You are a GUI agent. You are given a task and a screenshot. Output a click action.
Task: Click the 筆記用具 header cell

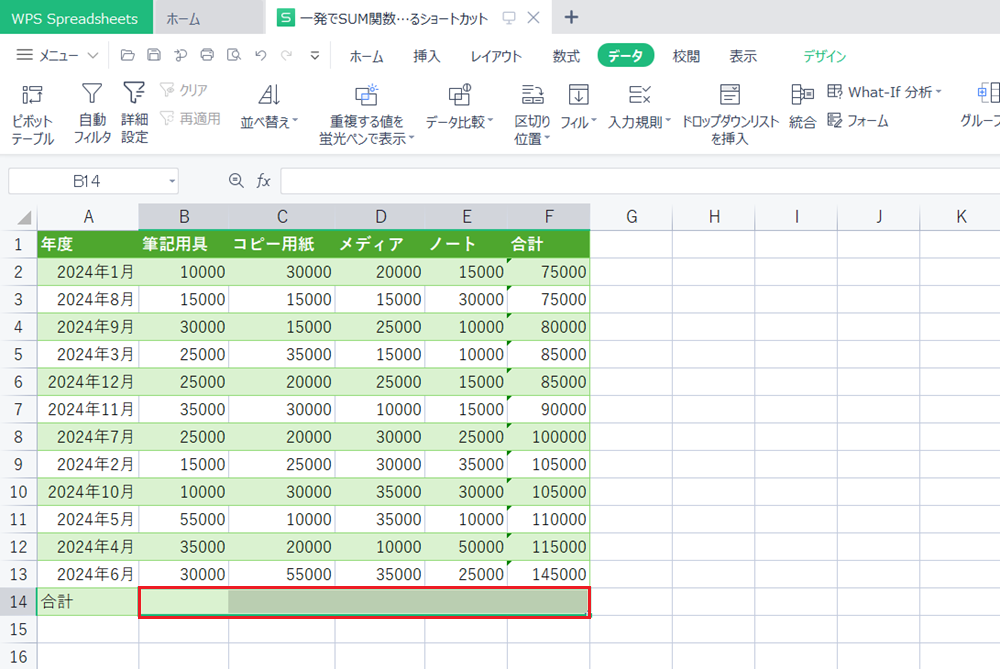pos(184,244)
